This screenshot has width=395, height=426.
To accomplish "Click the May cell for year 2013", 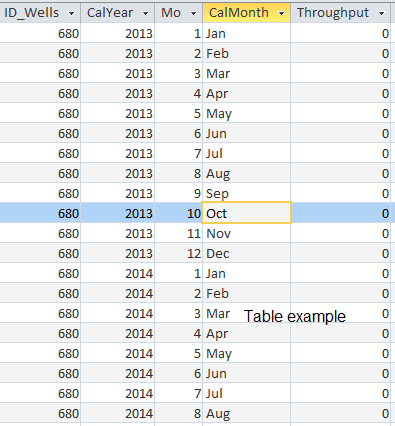I will point(247,113).
